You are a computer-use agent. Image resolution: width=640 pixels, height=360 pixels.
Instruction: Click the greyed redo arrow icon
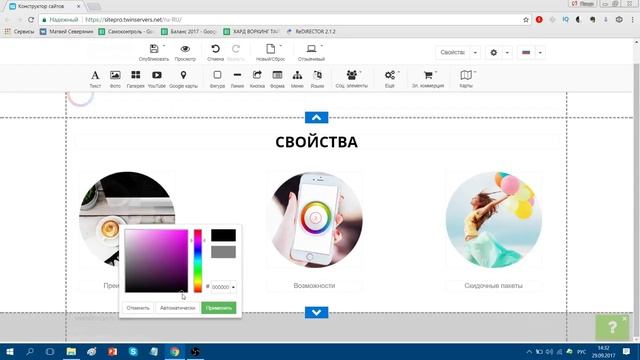point(236,49)
